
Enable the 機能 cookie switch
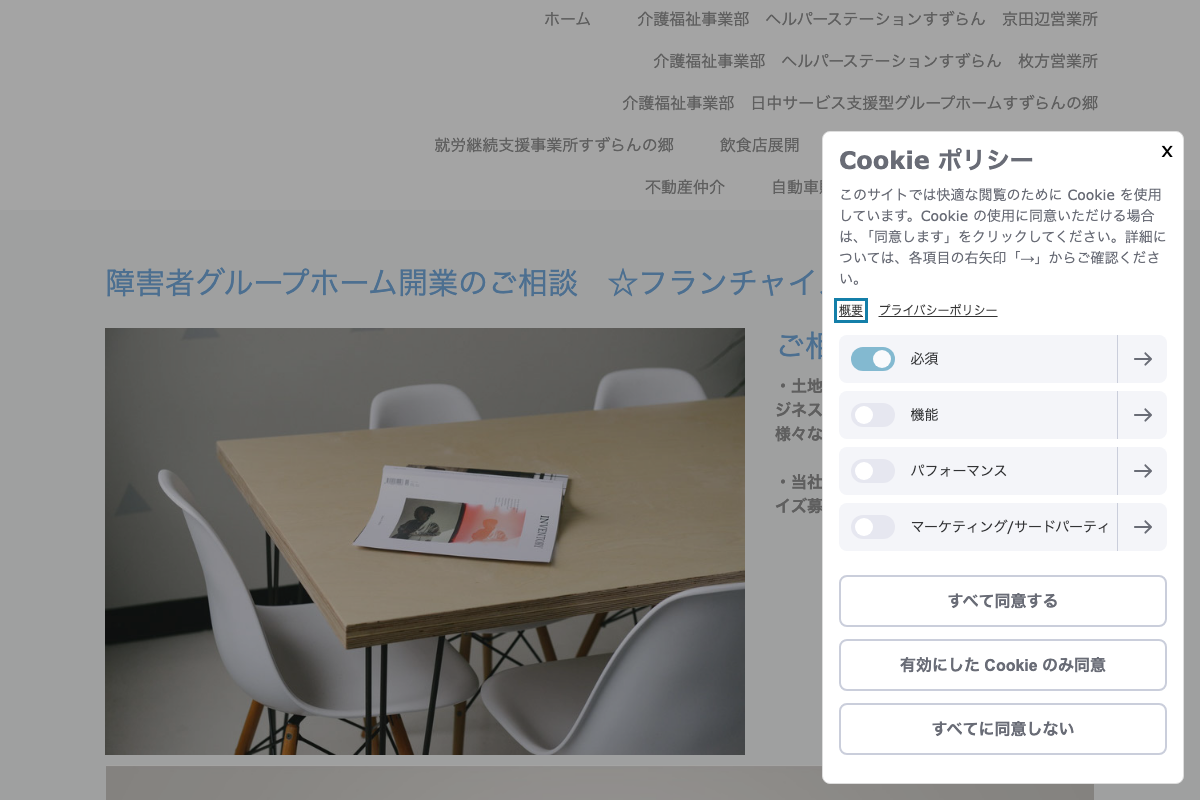click(x=873, y=415)
